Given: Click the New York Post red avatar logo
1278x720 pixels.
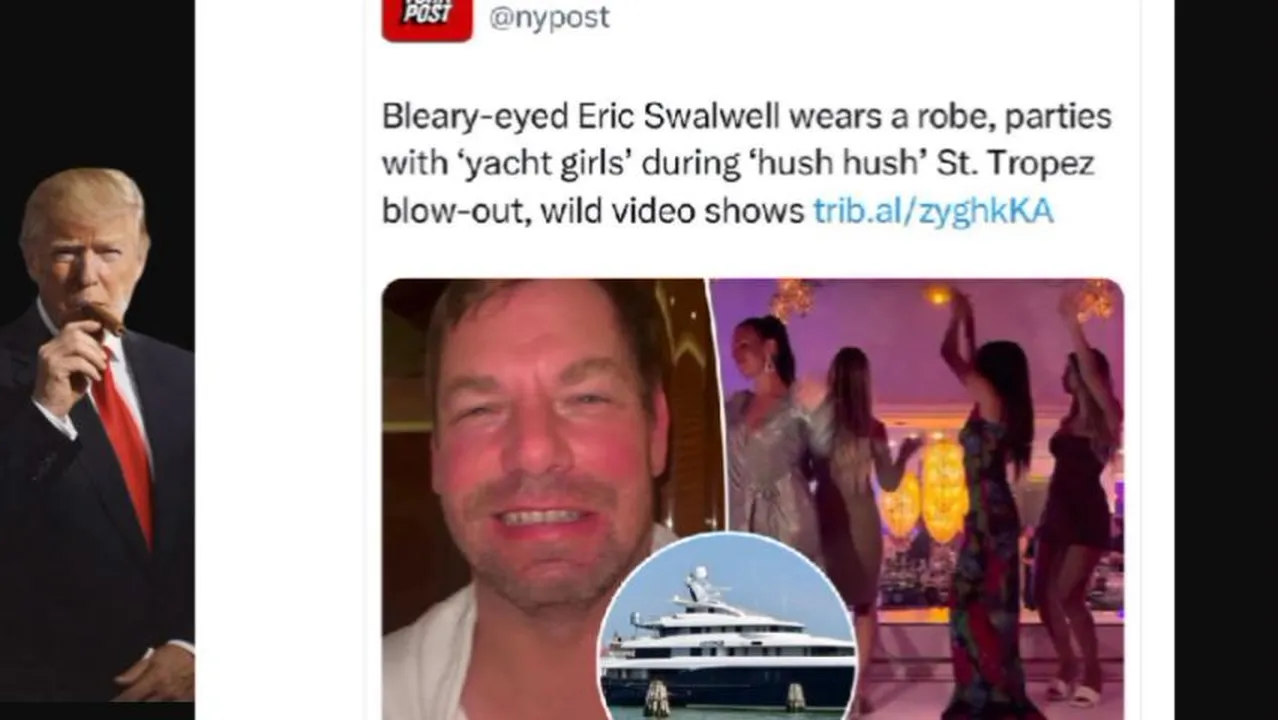Looking at the screenshot, I should pos(427,18).
